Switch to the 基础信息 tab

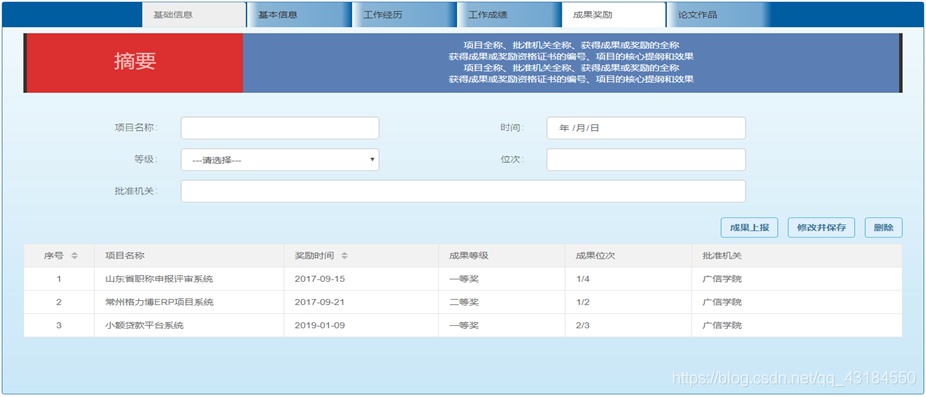coord(194,15)
